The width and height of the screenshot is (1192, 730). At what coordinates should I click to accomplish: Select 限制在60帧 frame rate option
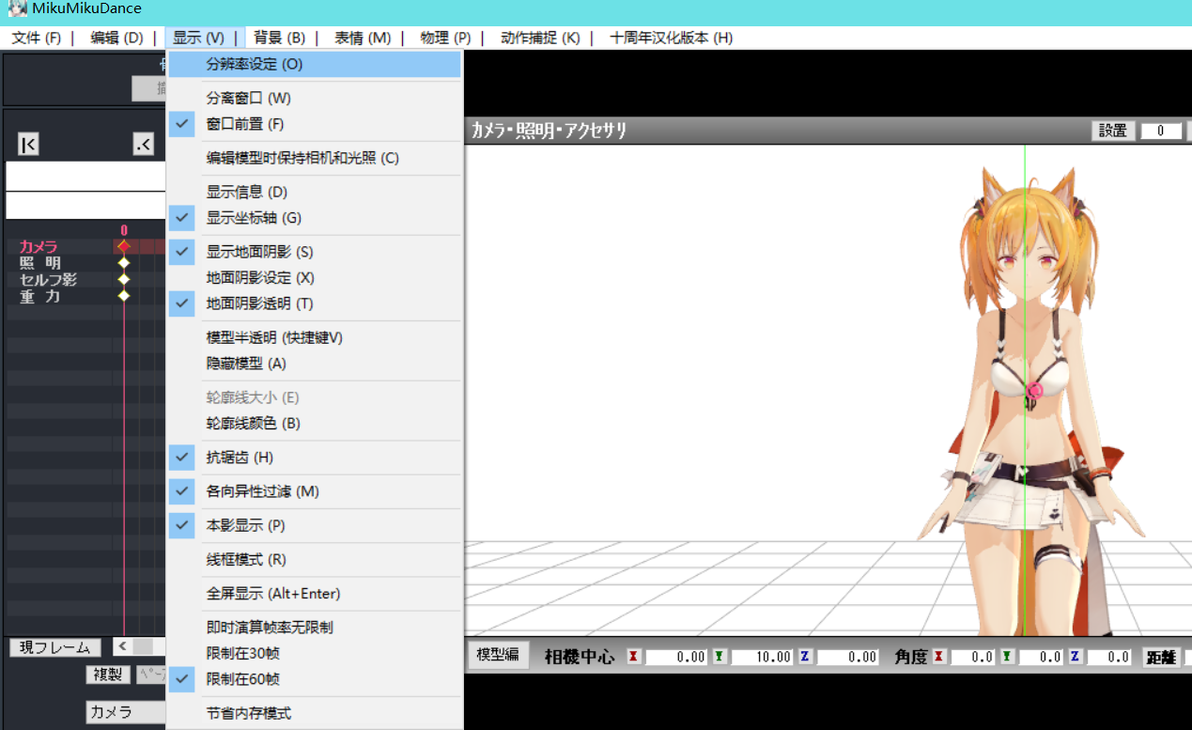pyautogui.click(x=315, y=679)
